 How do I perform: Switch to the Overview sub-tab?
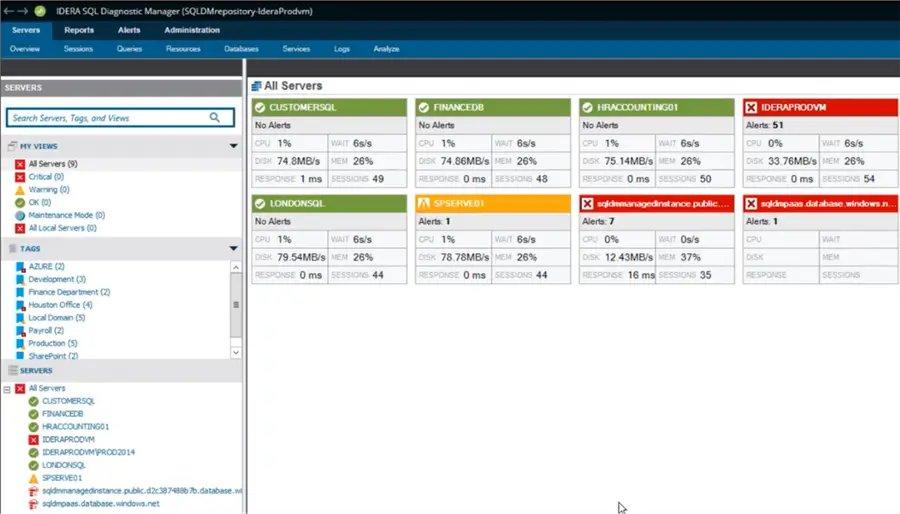click(25, 49)
